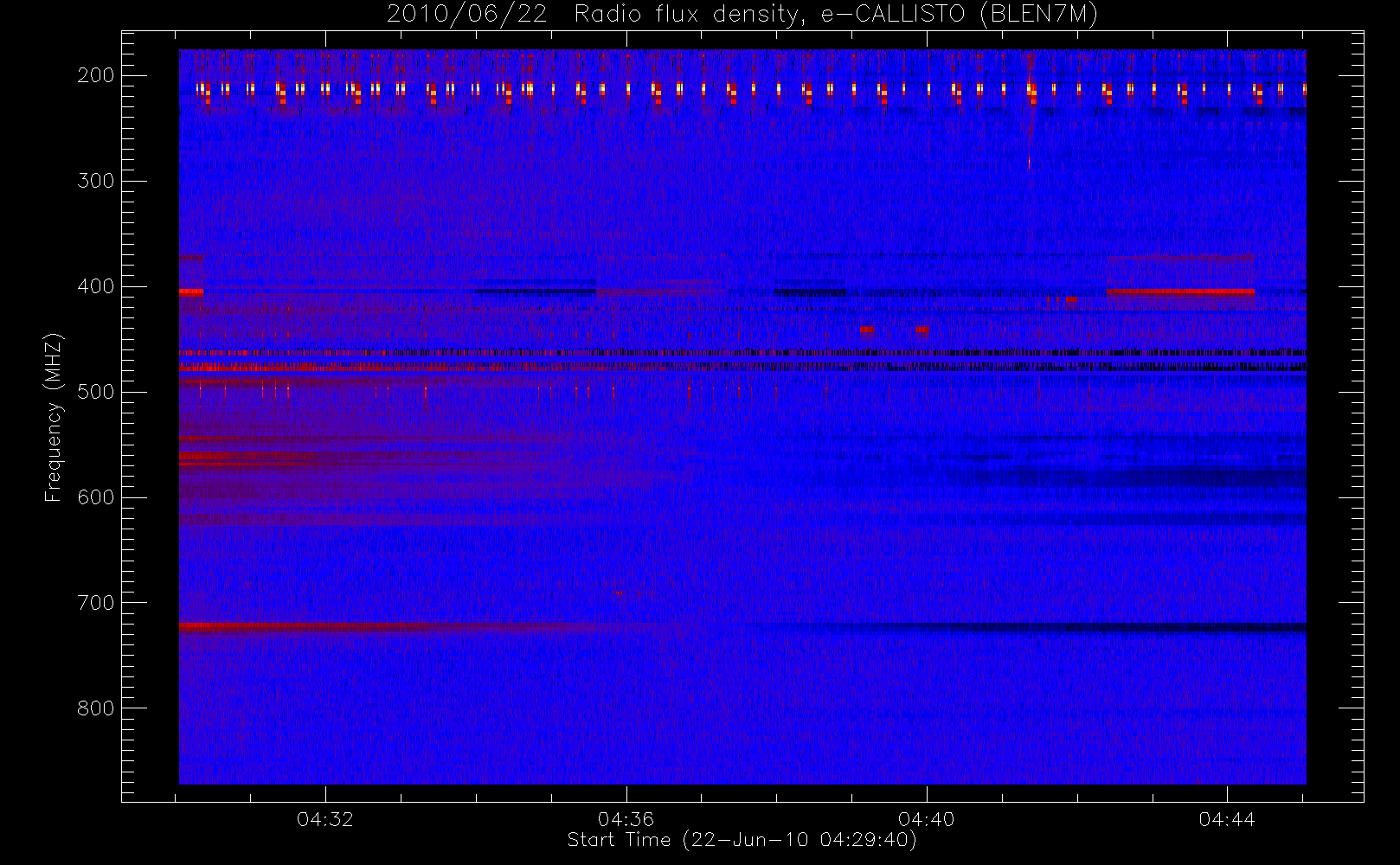This screenshot has height=865, width=1400.
Task: Click the '04:44' time axis label
Action: [1227, 819]
